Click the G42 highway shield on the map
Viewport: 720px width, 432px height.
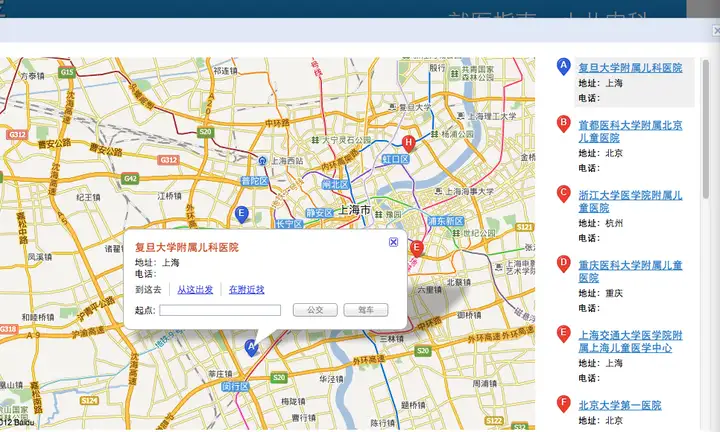tap(130, 179)
